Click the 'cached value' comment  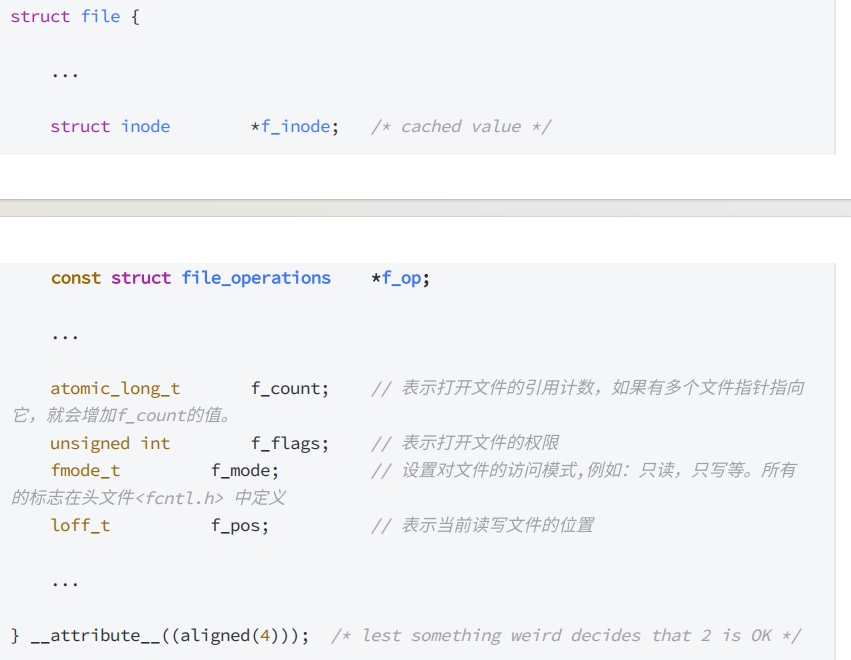461,126
